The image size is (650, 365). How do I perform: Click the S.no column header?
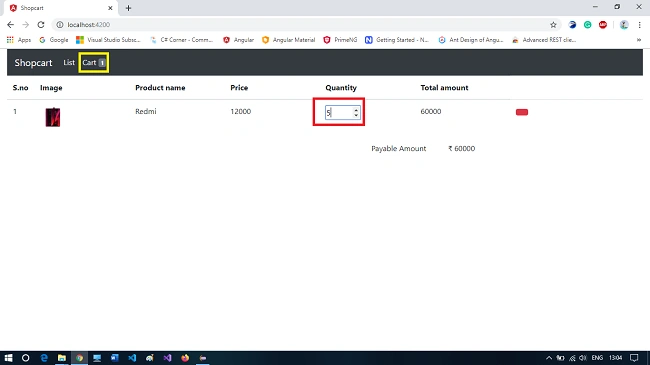tap(20, 88)
